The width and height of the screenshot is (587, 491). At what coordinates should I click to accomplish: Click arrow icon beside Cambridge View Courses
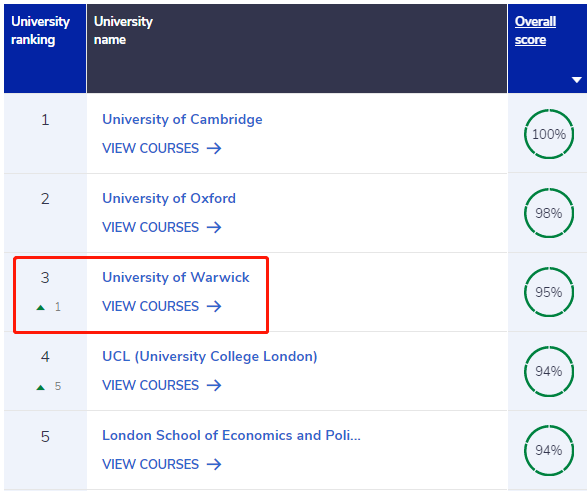pyautogui.click(x=214, y=149)
